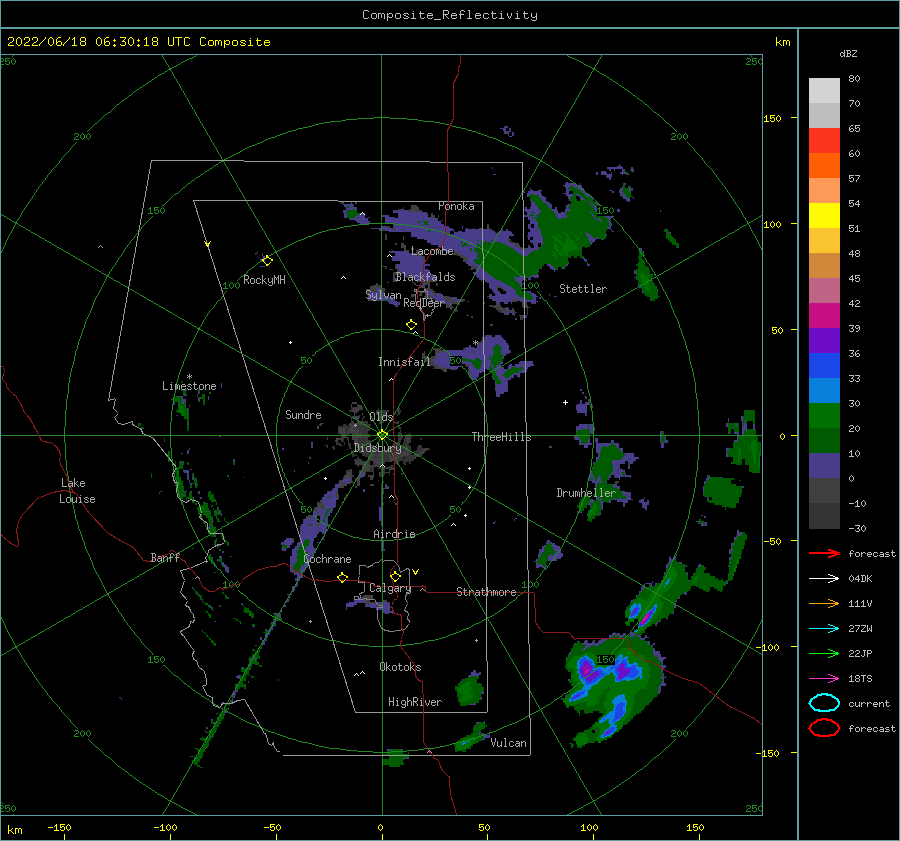Click the Stettler label
The width and height of the screenshot is (900, 841).
click(583, 289)
